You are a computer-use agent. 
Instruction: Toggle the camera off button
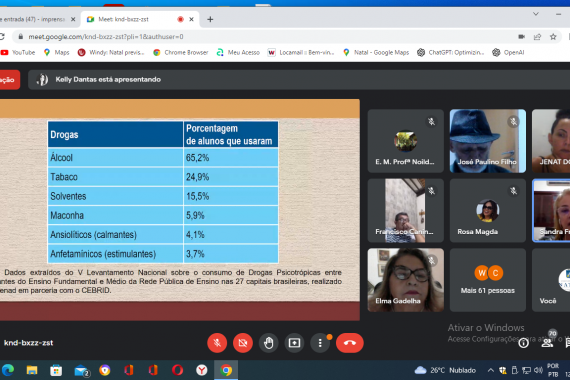coord(243,343)
